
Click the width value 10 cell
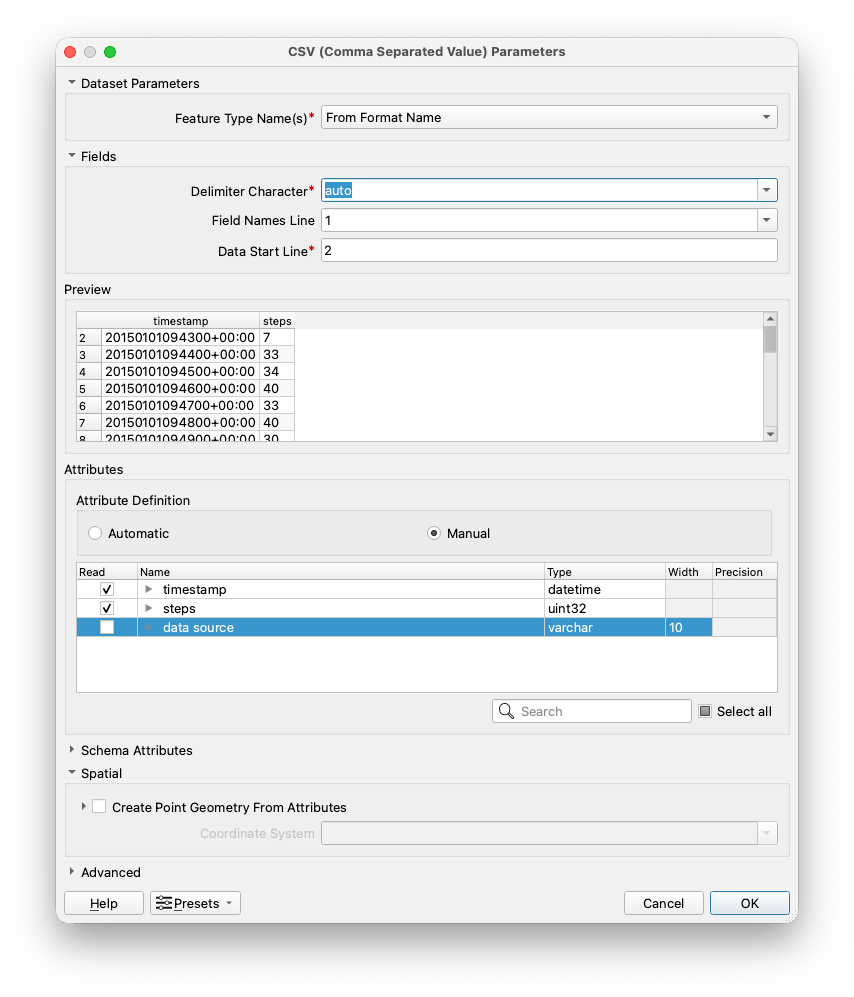pyautogui.click(x=689, y=628)
